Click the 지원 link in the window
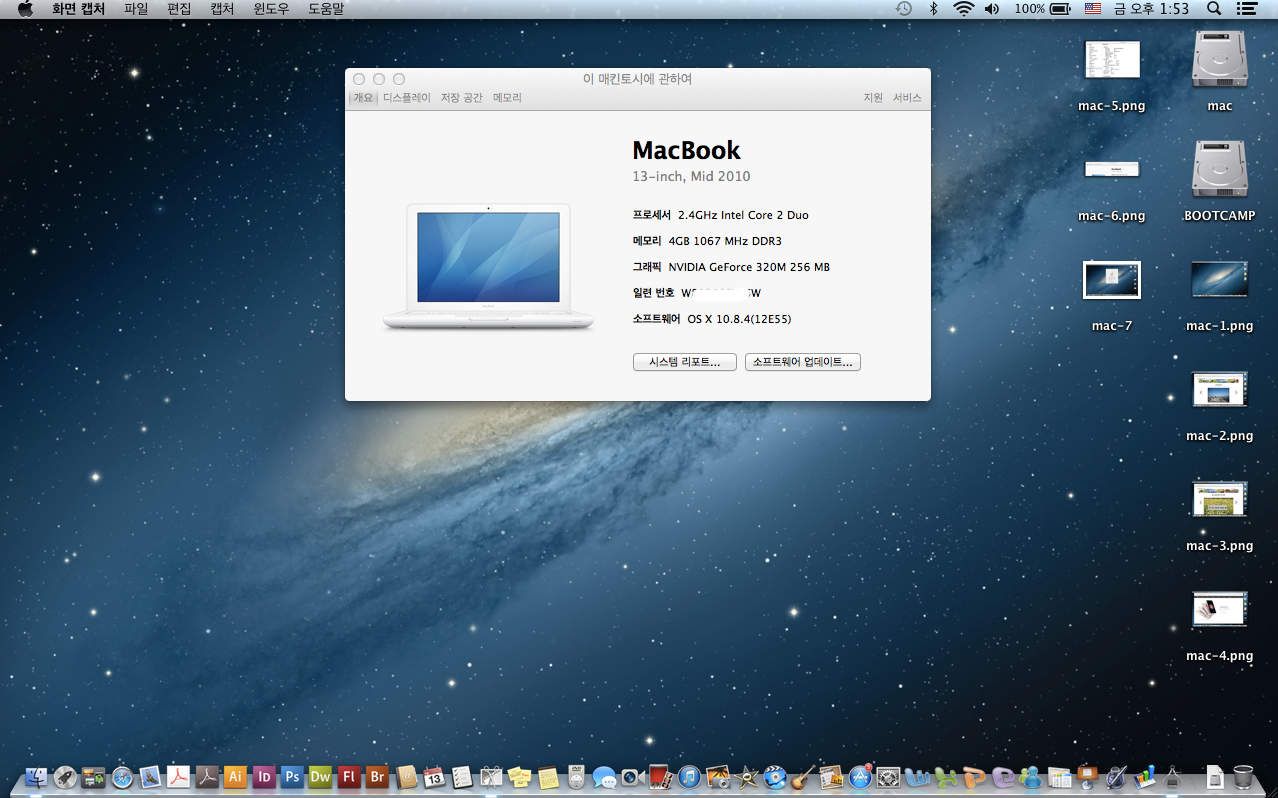1278x798 pixels. click(x=873, y=98)
